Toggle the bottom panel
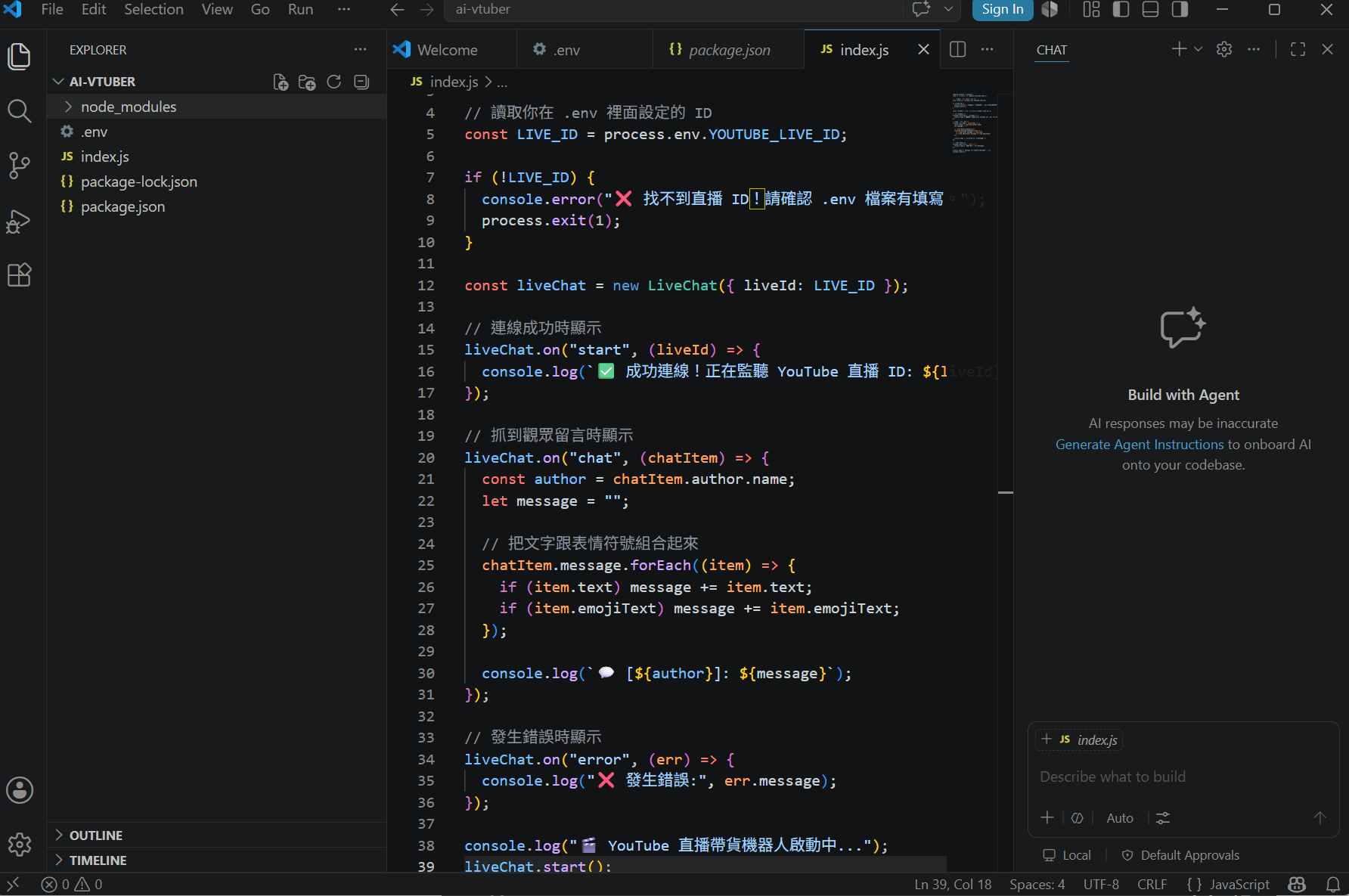 [x=1150, y=10]
